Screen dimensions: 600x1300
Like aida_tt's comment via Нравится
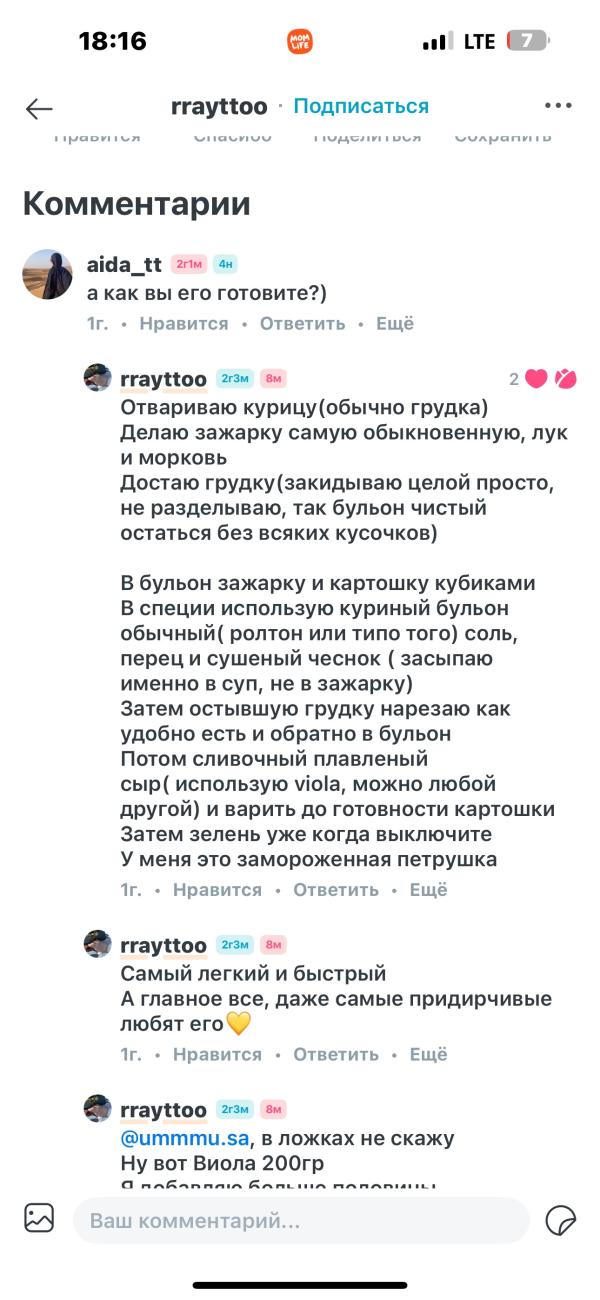click(x=183, y=323)
